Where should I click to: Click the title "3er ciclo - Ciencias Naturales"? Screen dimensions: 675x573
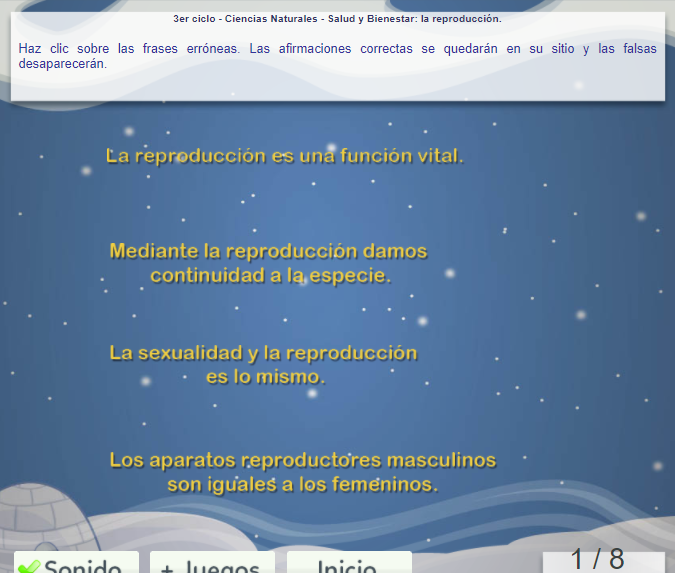coord(245,19)
